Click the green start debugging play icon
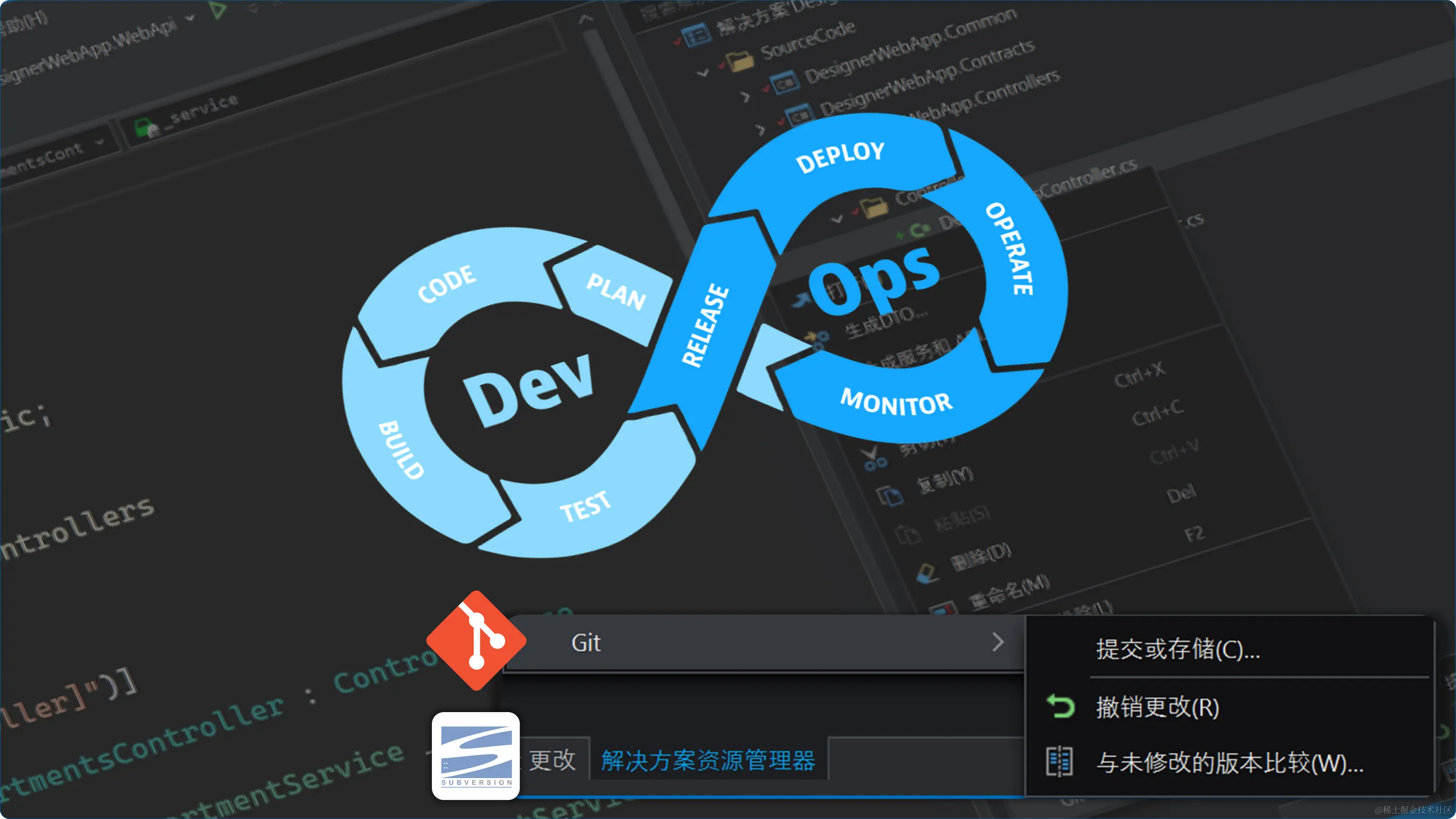Viewport: 1456px width, 819px height. click(x=218, y=10)
